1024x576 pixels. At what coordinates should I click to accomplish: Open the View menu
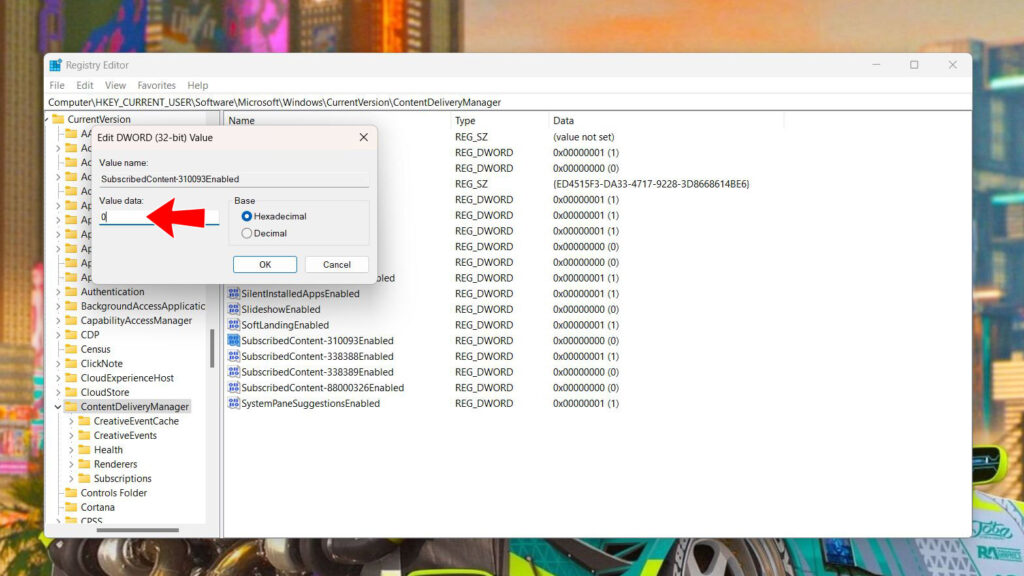115,85
